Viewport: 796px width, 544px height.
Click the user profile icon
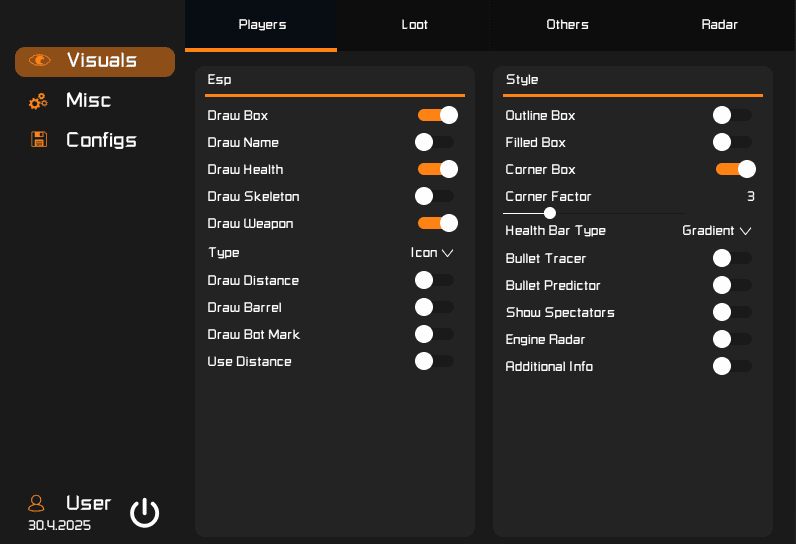[37, 503]
